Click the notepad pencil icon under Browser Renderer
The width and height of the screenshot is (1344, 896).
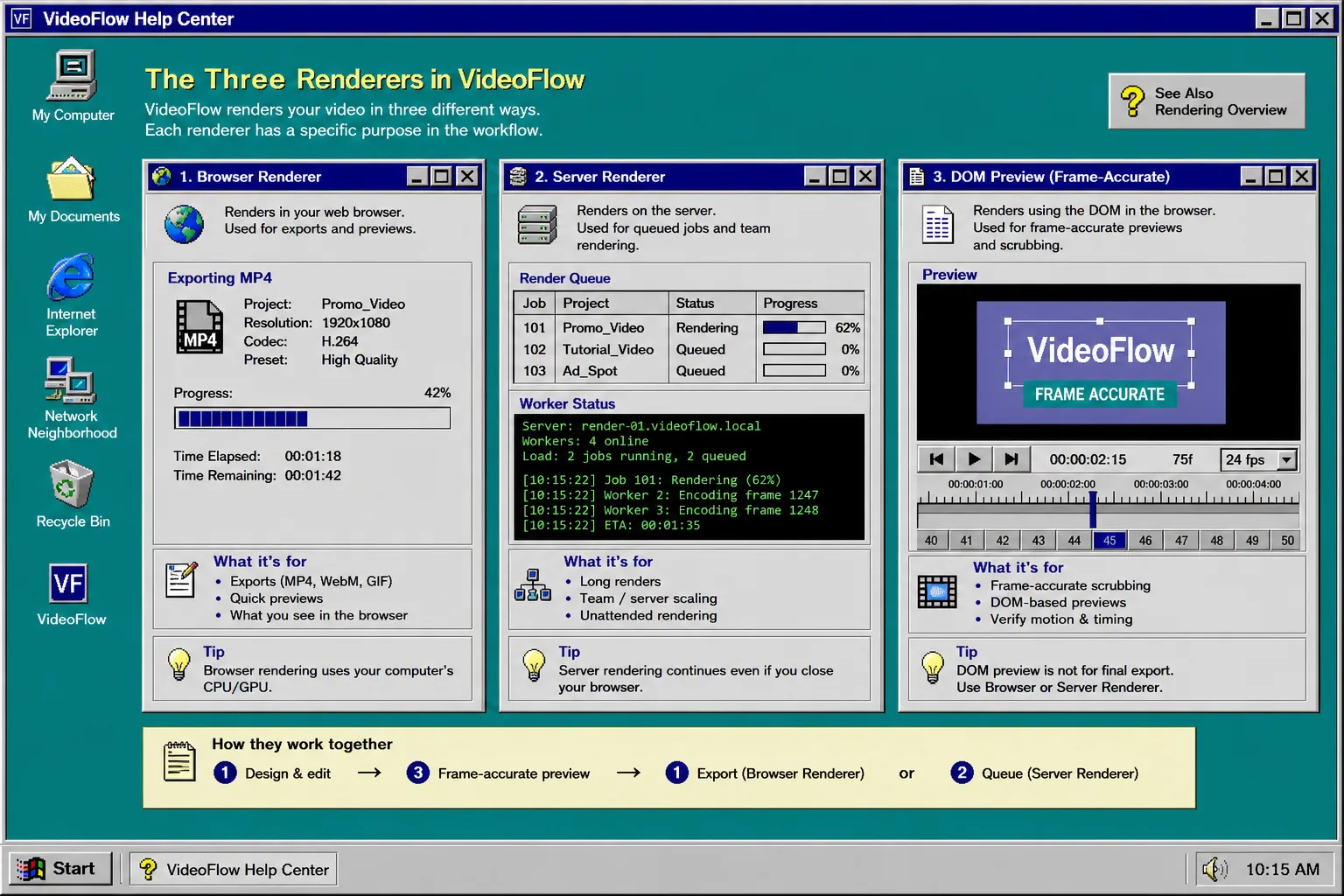point(181,579)
